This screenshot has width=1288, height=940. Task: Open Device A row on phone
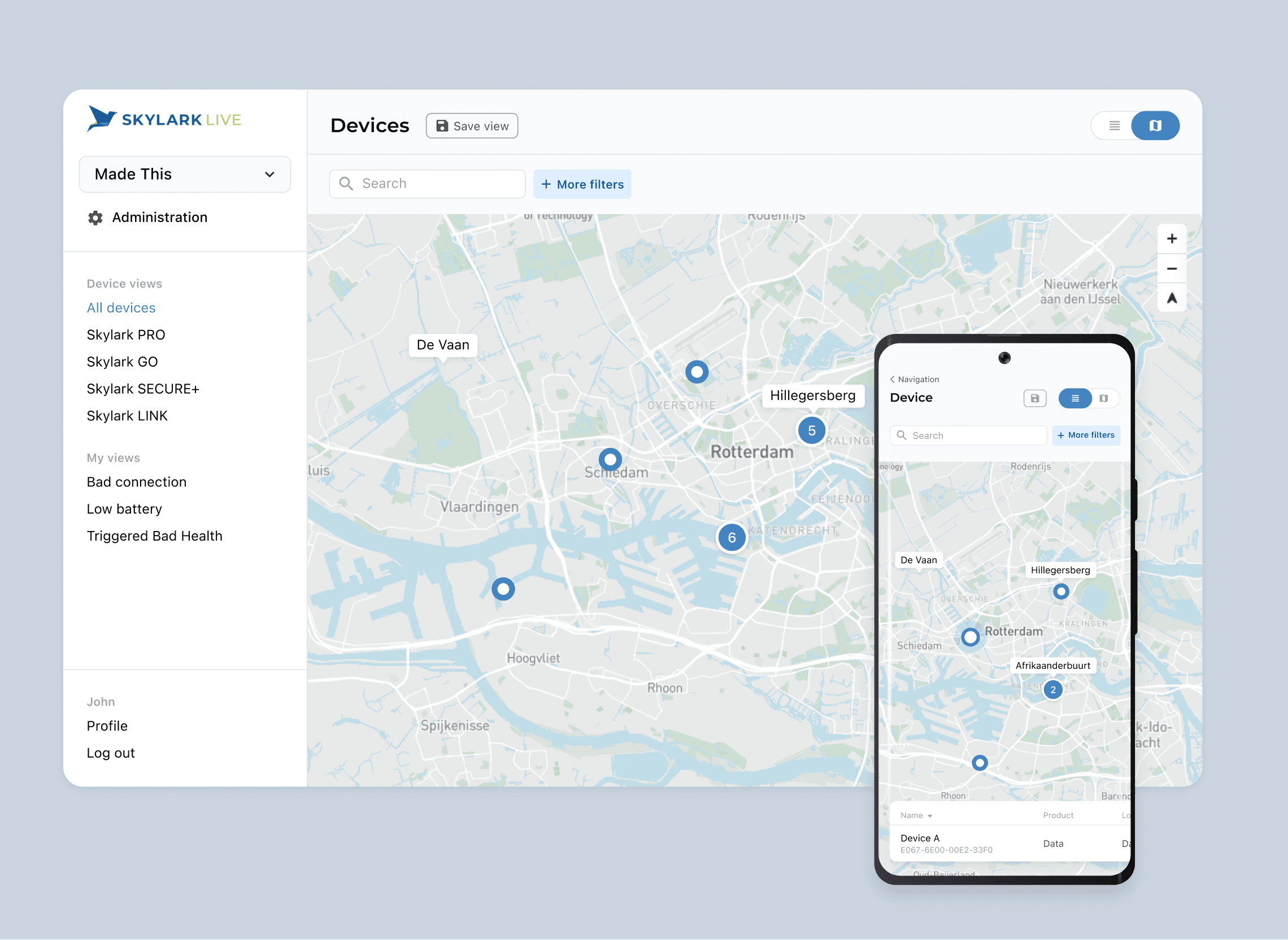tap(1010, 844)
